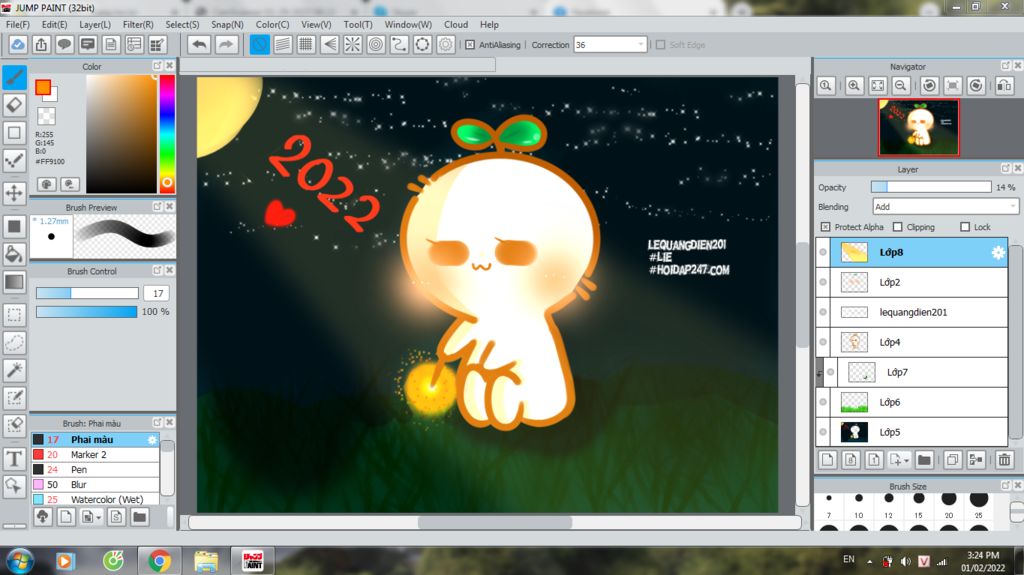Select the Pen brush
Screen dimensions: 1024x575
[95, 470]
